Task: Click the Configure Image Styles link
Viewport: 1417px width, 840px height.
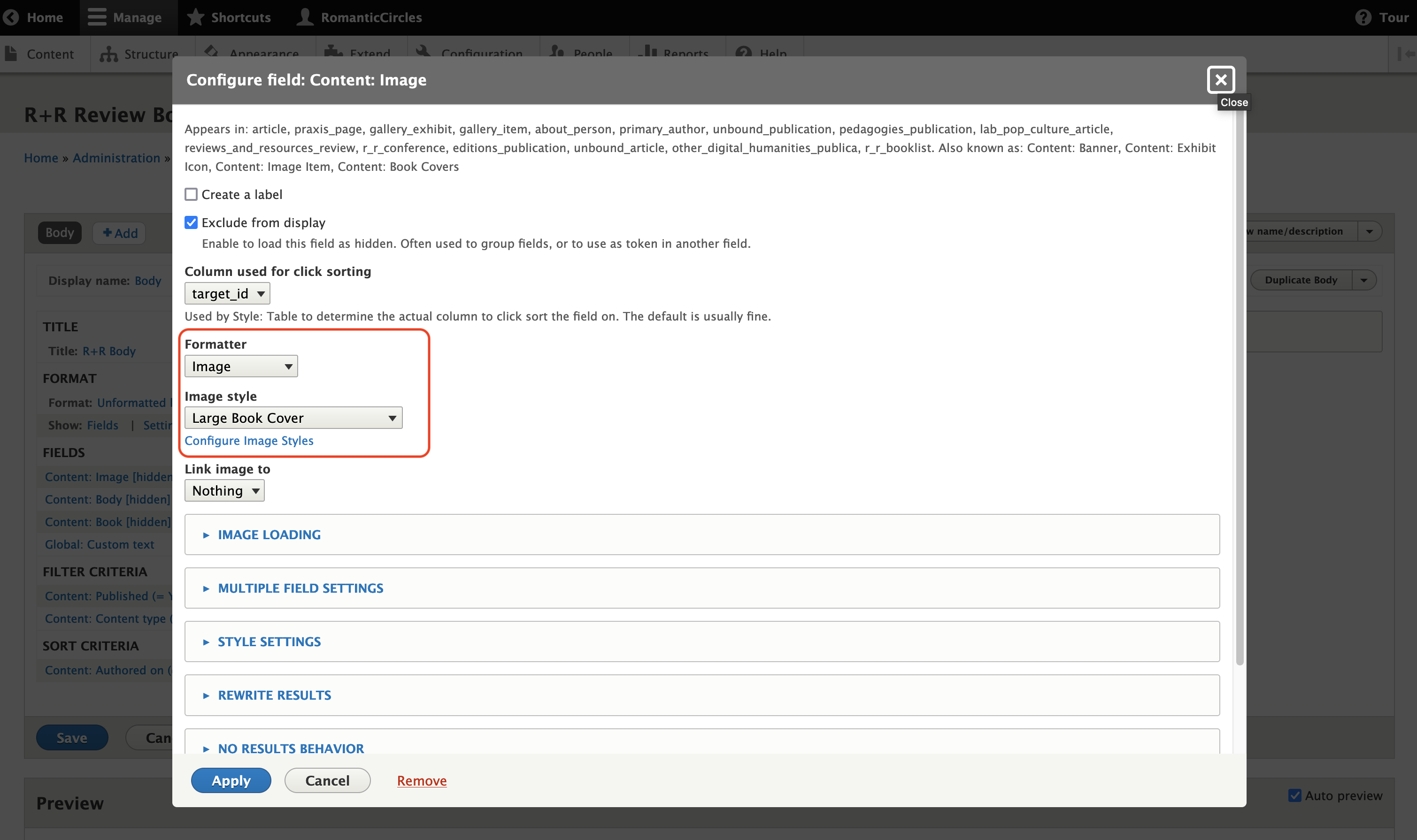Action: click(x=248, y=440)
